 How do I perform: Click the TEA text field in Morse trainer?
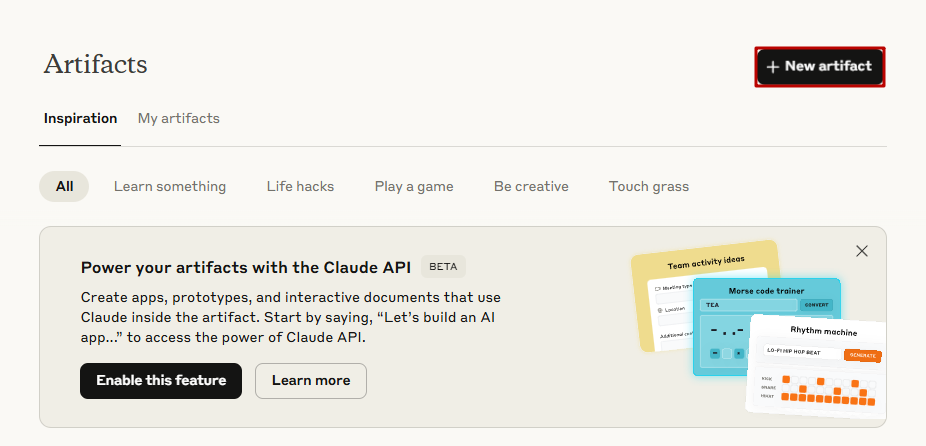pos(749,305)
